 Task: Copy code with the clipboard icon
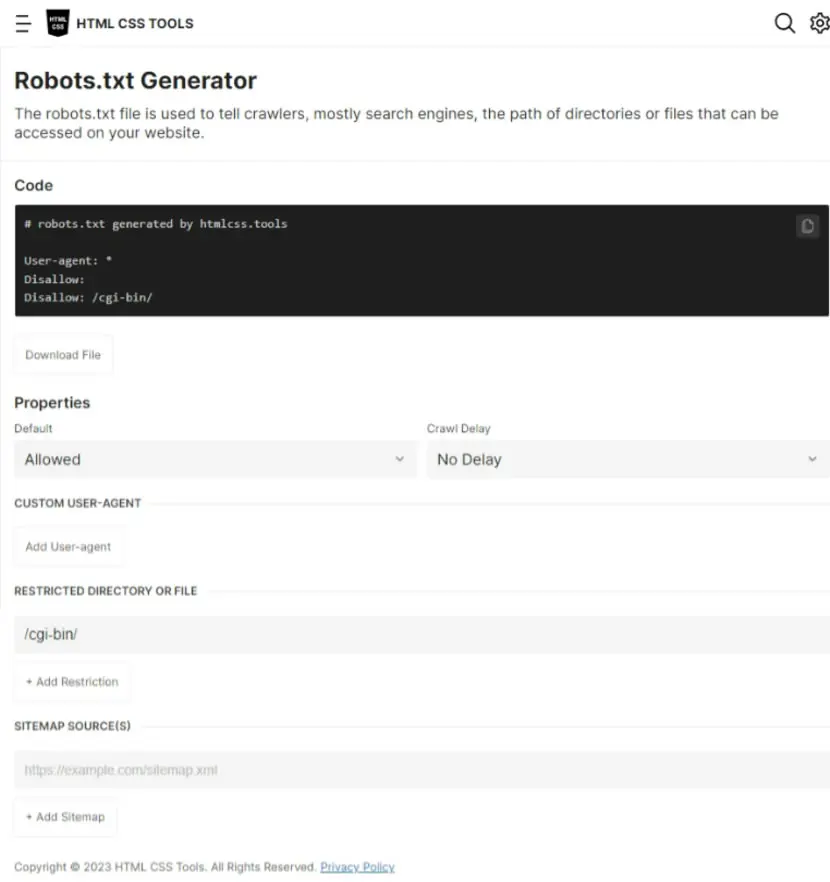coord(808,226)
